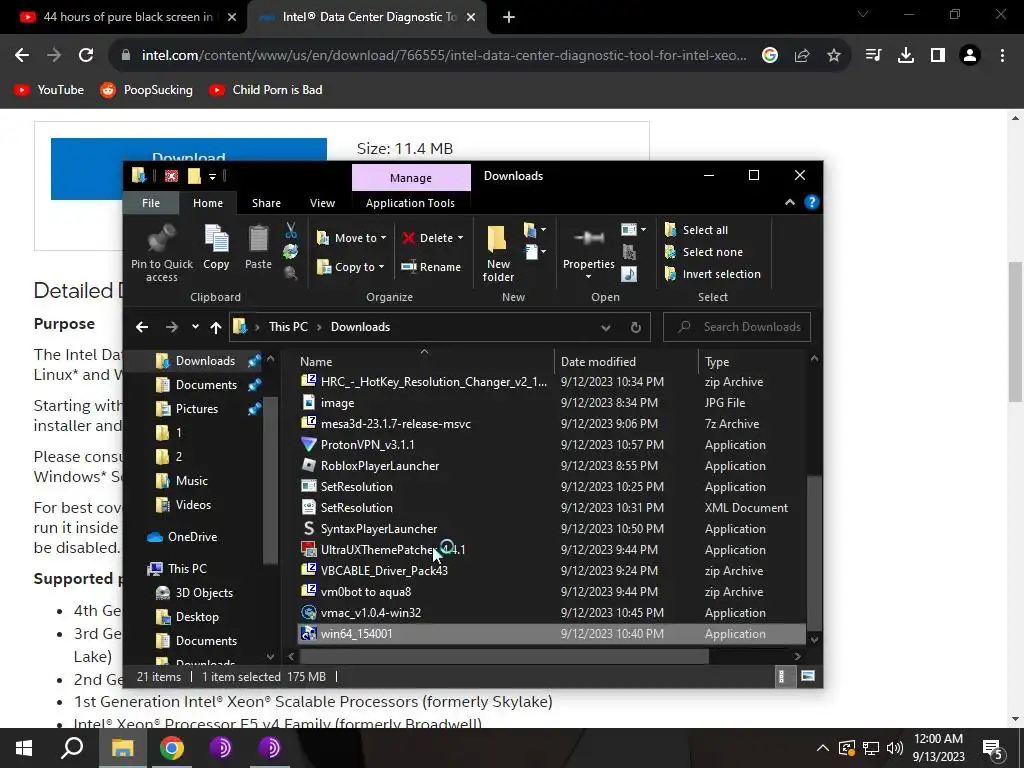
Task: Click This PC in the address breadcrumb
Action: (x=288, y=327)
